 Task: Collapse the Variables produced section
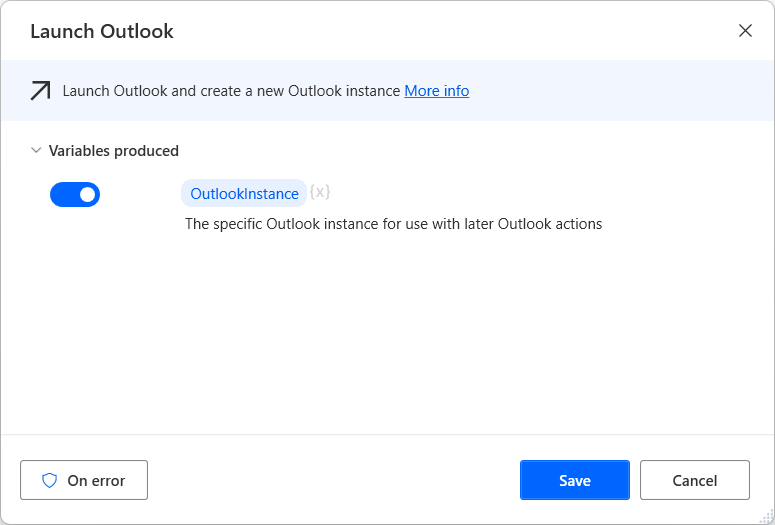click(x=36, y=150)
